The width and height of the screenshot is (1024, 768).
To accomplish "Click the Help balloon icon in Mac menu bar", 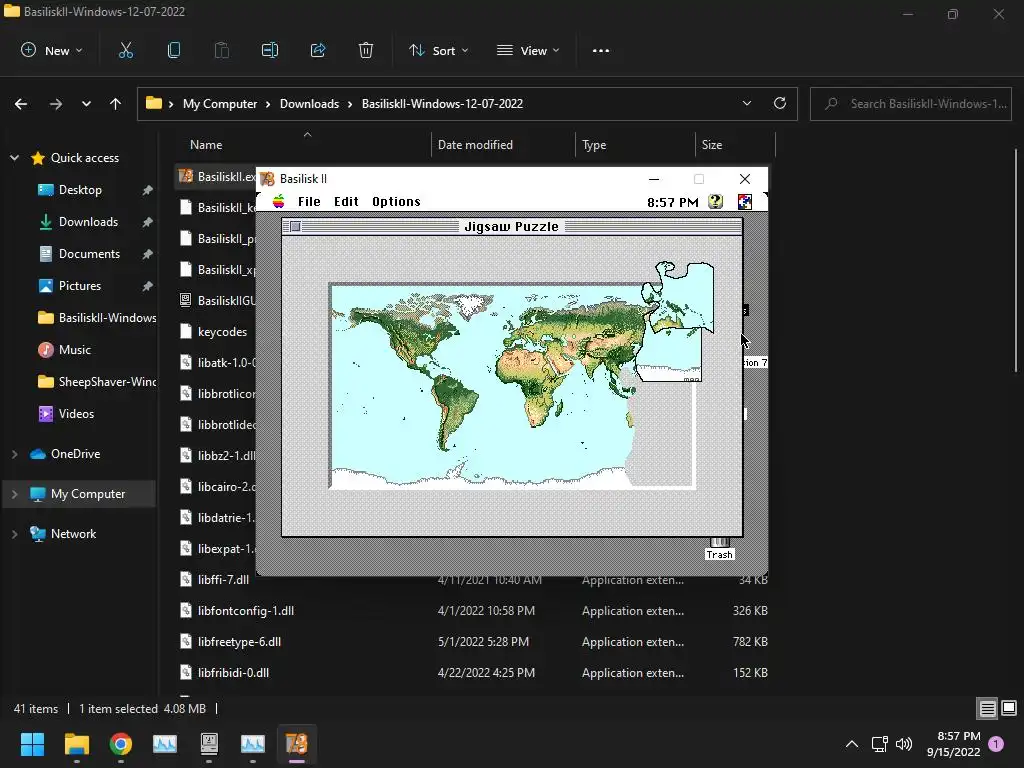I will 716,202.
